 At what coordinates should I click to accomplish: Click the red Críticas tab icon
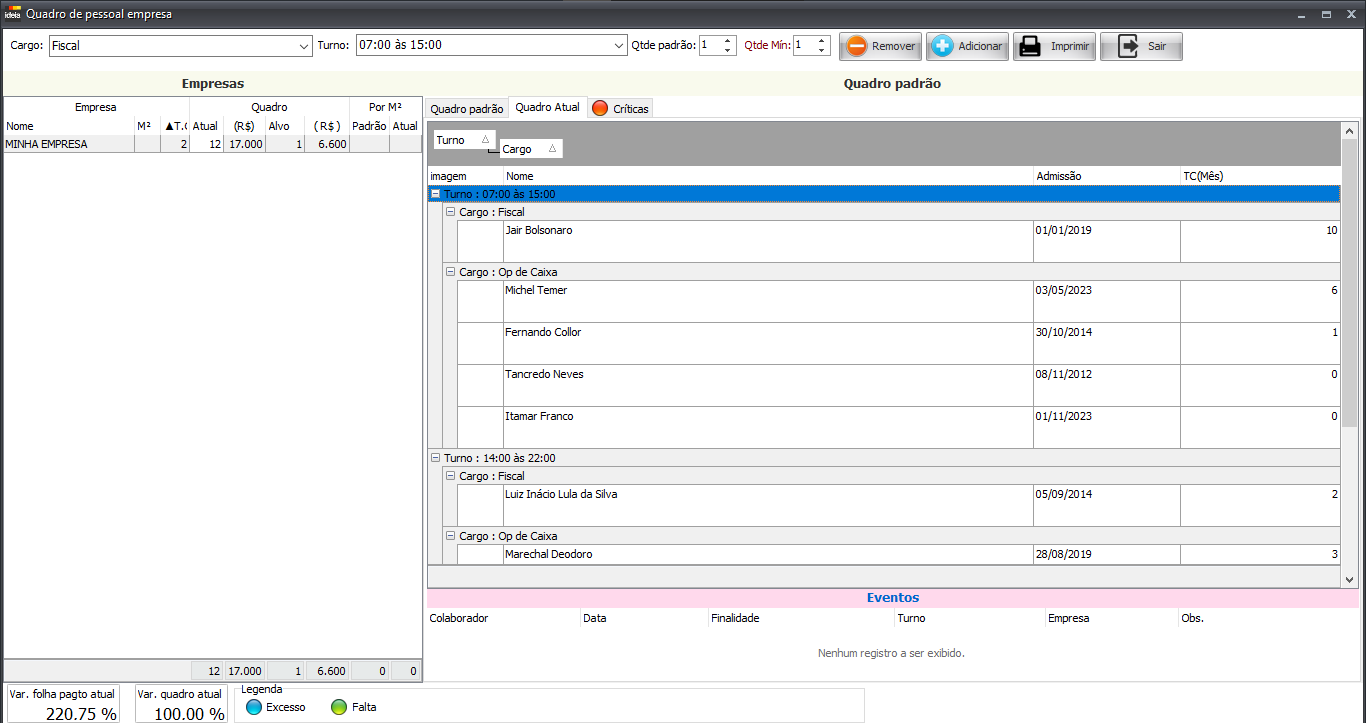(600, 108)
